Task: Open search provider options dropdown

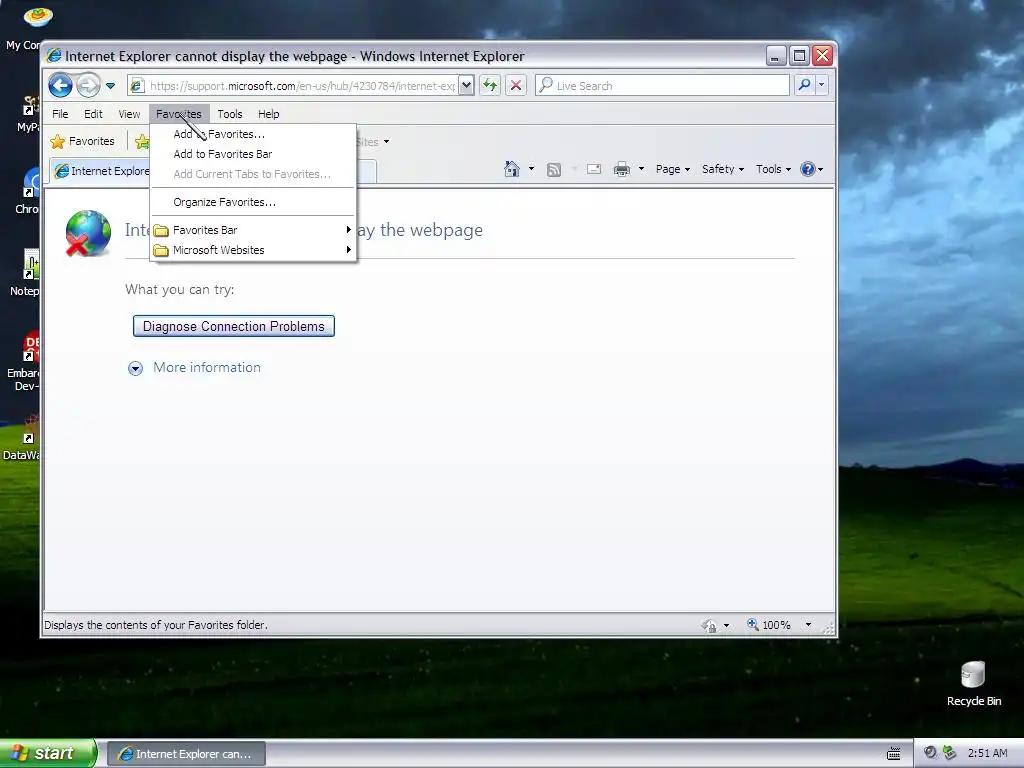Action: (x=822, y=86)
